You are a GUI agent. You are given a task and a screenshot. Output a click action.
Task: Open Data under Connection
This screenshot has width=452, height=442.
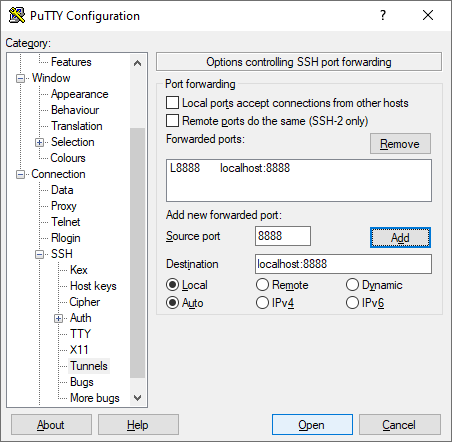point(62,190)
